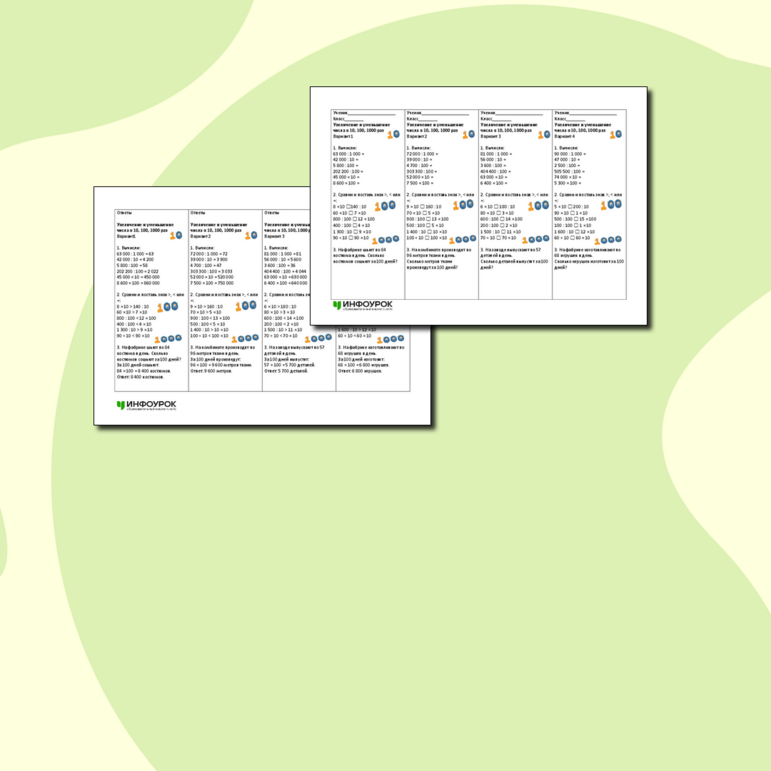Click the Инфоурок logo on the front worksheet
This screenshot has width=771, height=771.
pyautogui.click(x=363, y=305)
